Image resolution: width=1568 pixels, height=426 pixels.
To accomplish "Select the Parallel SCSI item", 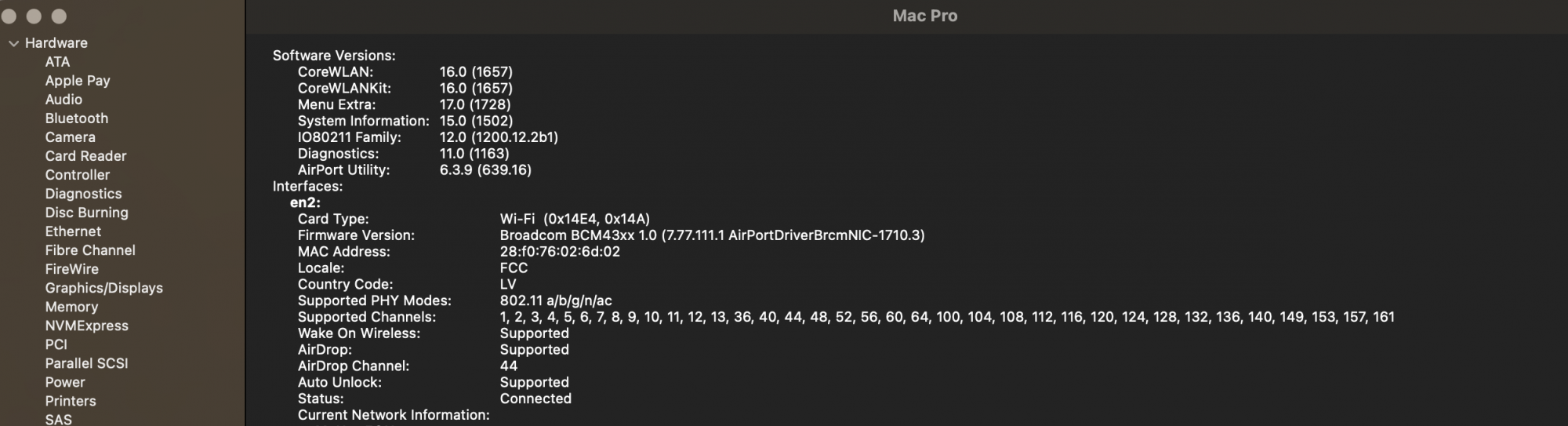I will tap(86, 363).
